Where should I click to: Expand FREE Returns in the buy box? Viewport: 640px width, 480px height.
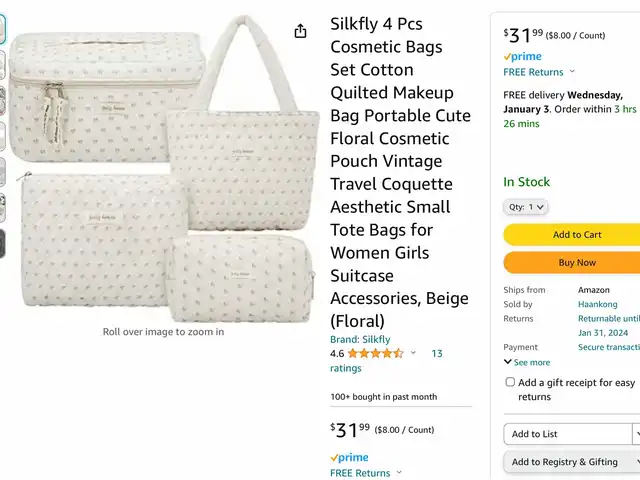pyautogui.click(x=538, y=72)
